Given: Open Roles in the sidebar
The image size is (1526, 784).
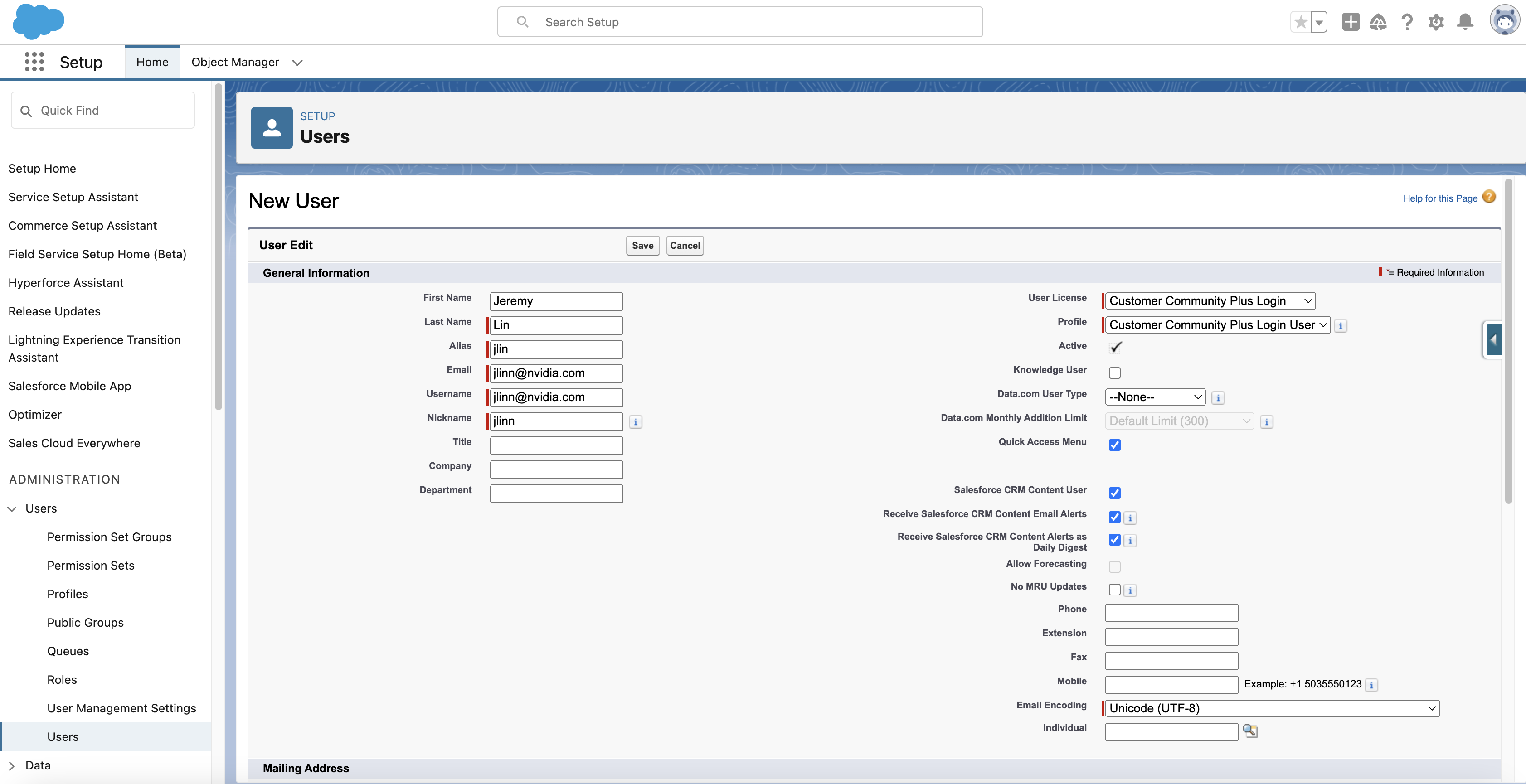Looking at the screenshot, I should click(x=62, y=680).
